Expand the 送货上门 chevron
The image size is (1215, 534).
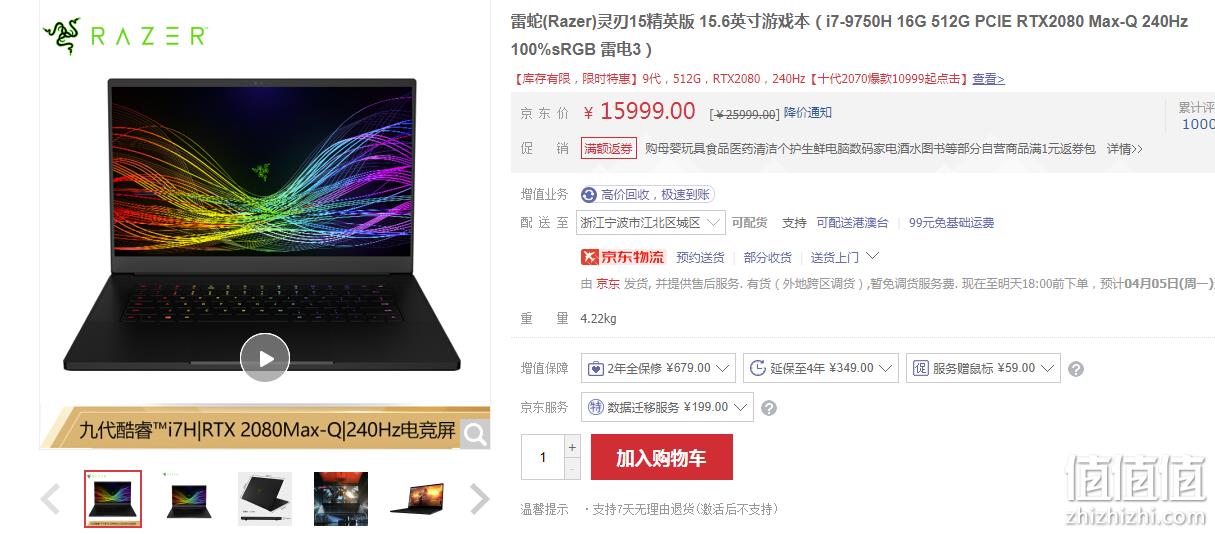pos(873,257)
